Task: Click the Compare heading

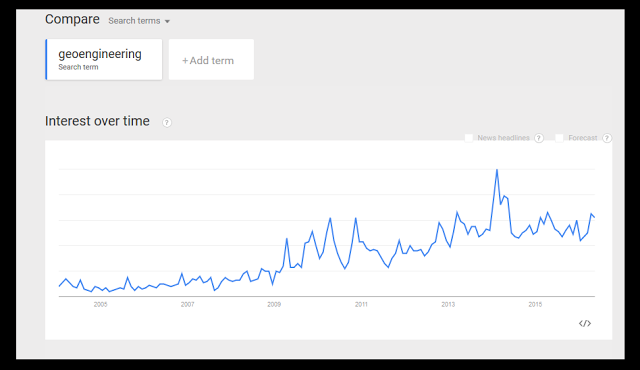Action: coord(72,19)
